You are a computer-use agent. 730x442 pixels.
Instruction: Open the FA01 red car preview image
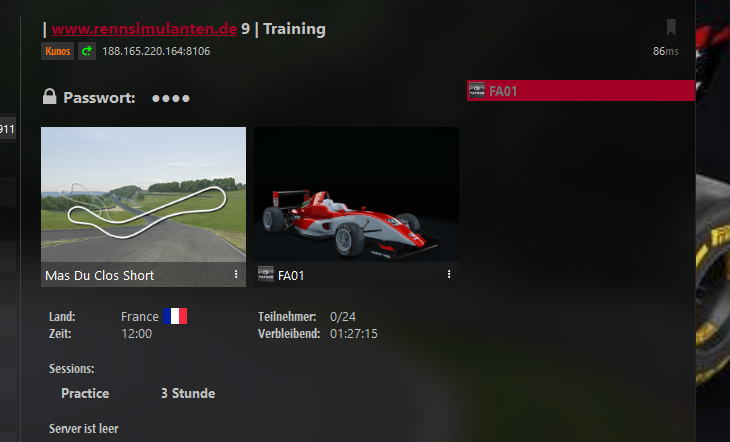[x=356, y=194]
